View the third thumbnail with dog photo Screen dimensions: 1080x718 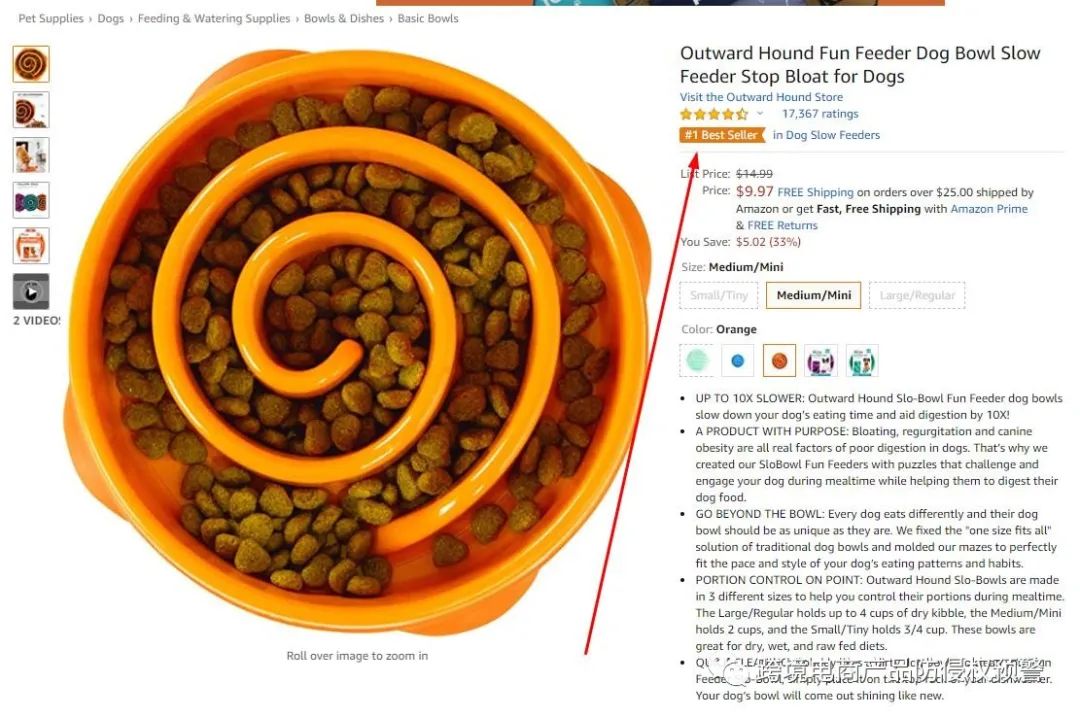coord(31,155)
